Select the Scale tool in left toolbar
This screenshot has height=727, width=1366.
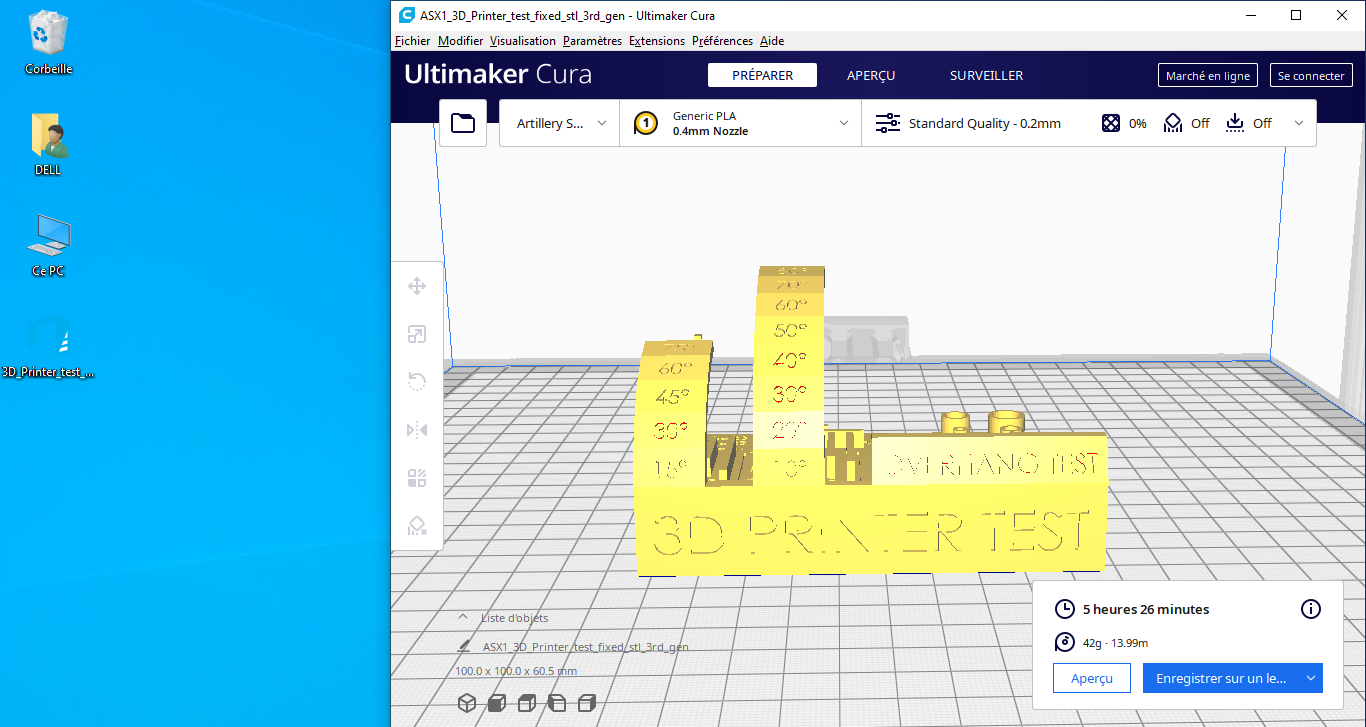pyautogui.click(x=417, y=335)
